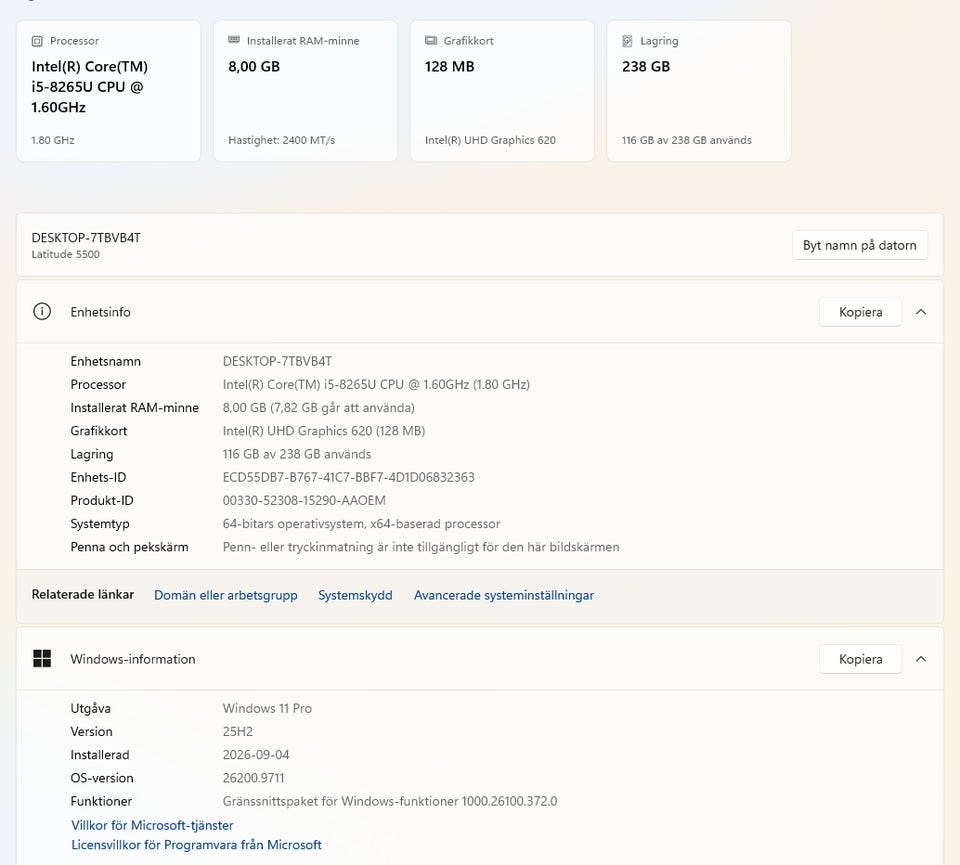Open the Systemskydd link
Screen dimensions: 960x865
[x=355, y=595]
